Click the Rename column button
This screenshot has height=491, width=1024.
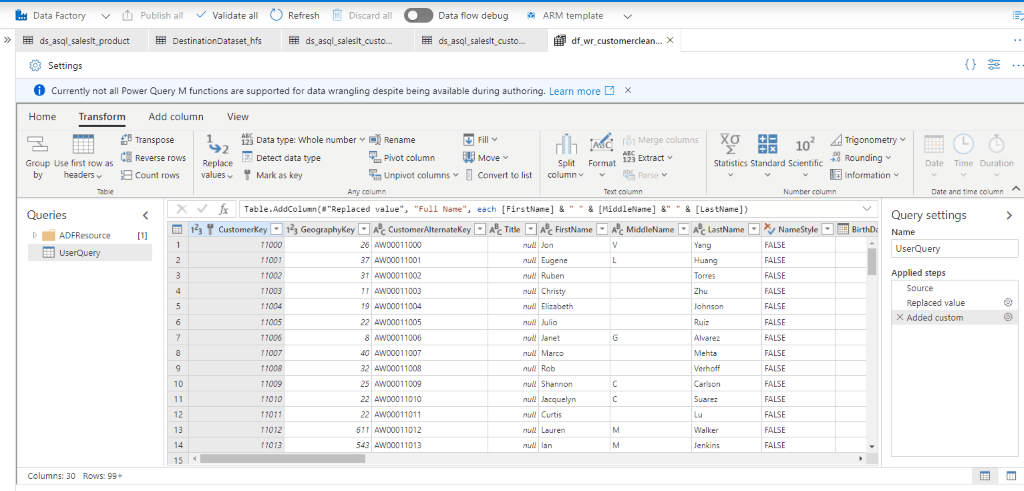coord(392,140)
